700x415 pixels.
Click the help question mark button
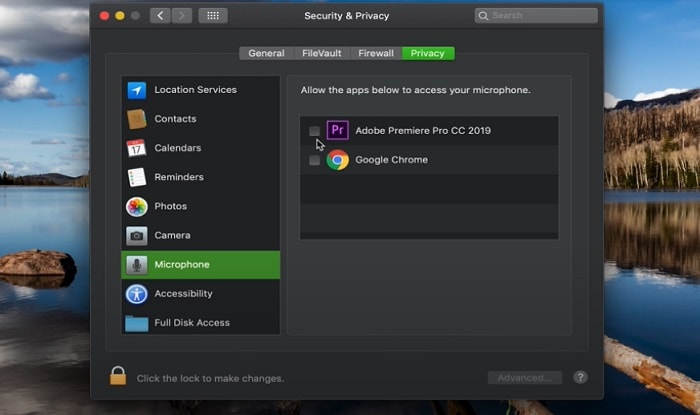(x=580, y=378)
